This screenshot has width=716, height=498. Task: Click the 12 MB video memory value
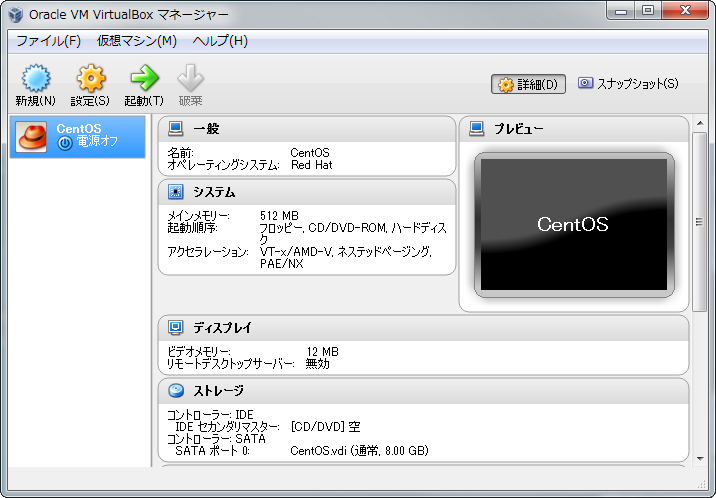322,351
